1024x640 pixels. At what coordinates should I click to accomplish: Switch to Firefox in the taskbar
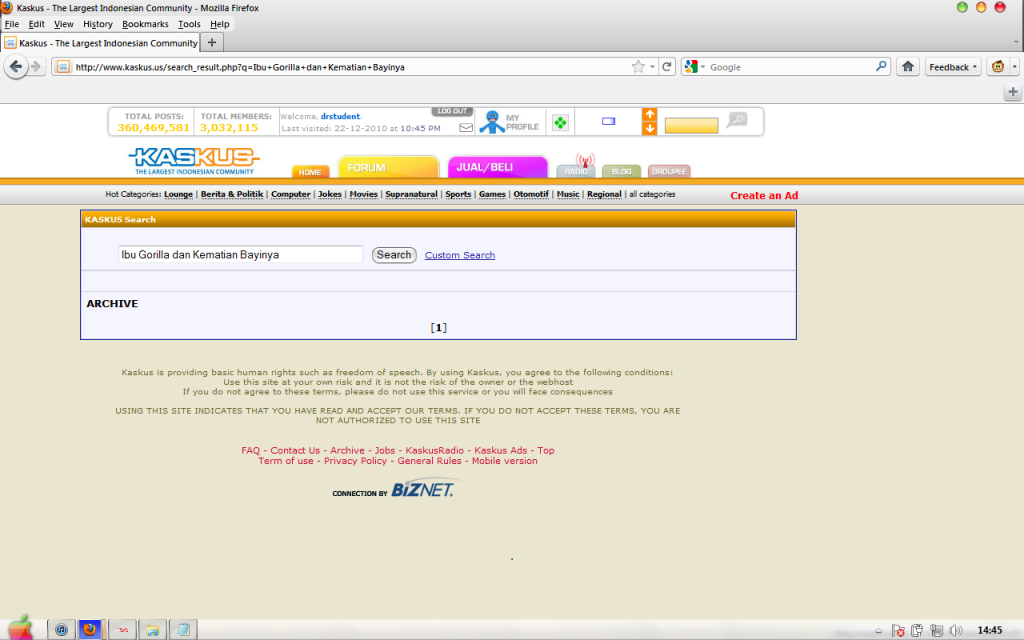(89, 630)
